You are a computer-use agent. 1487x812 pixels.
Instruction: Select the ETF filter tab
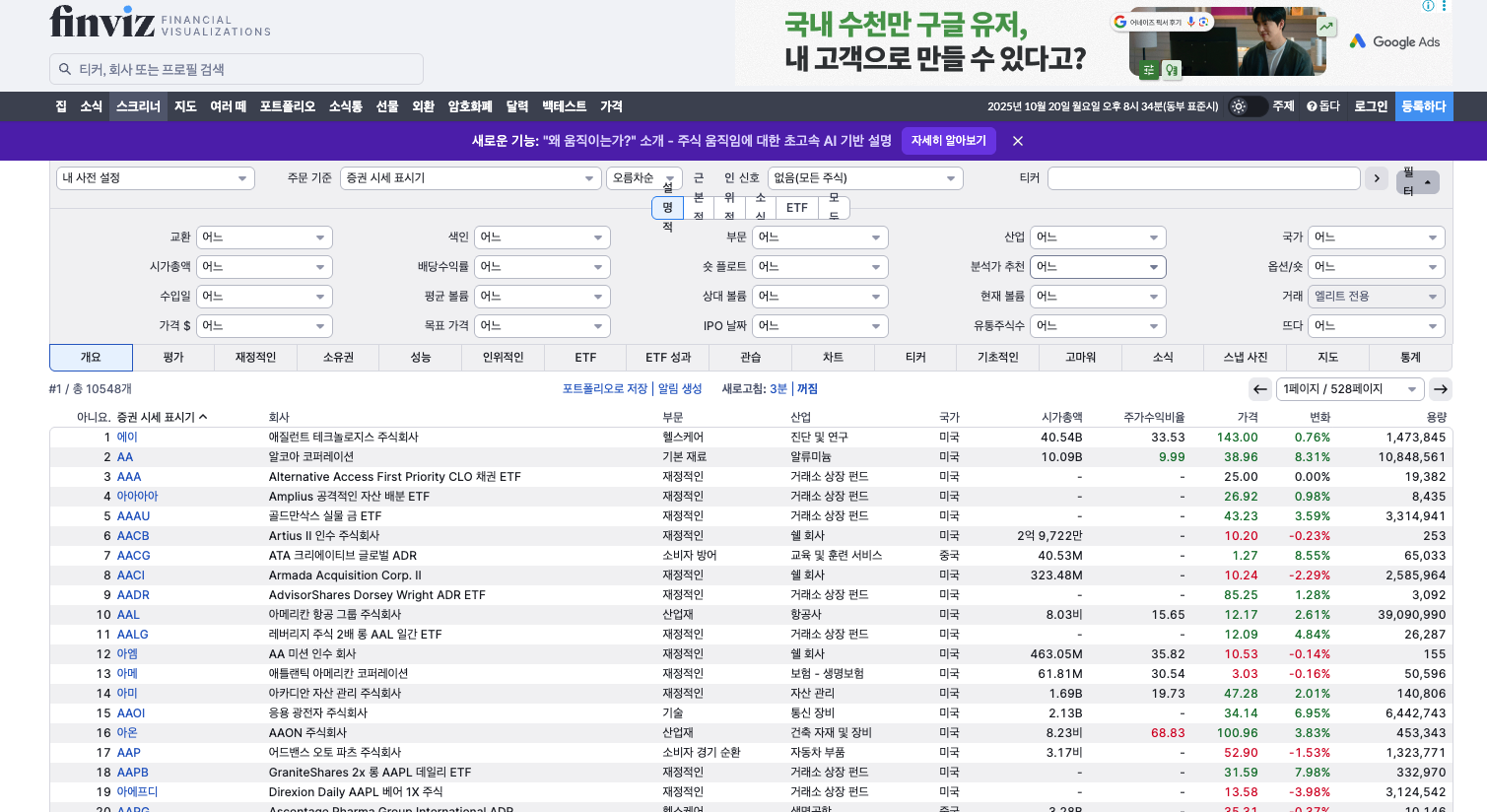[x=797, y=208]
